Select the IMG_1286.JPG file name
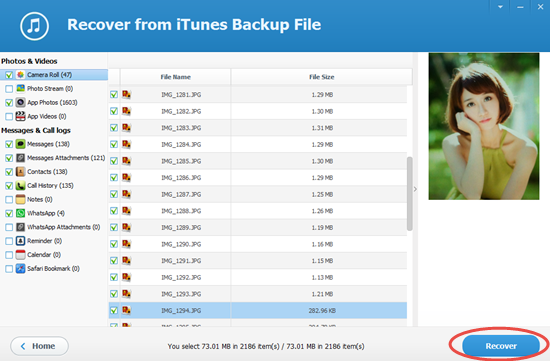 pos(181,178)
